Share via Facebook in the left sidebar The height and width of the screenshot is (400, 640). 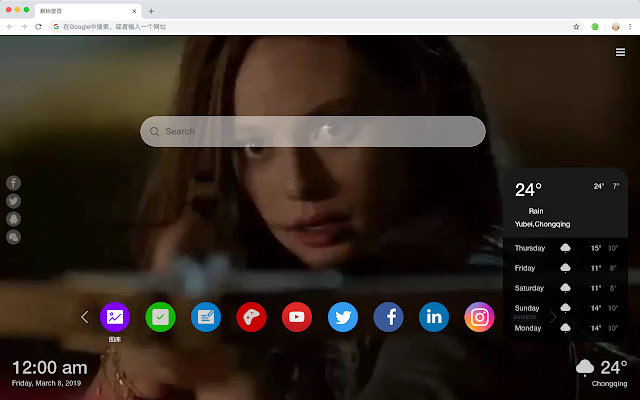[x=13, y=183]
